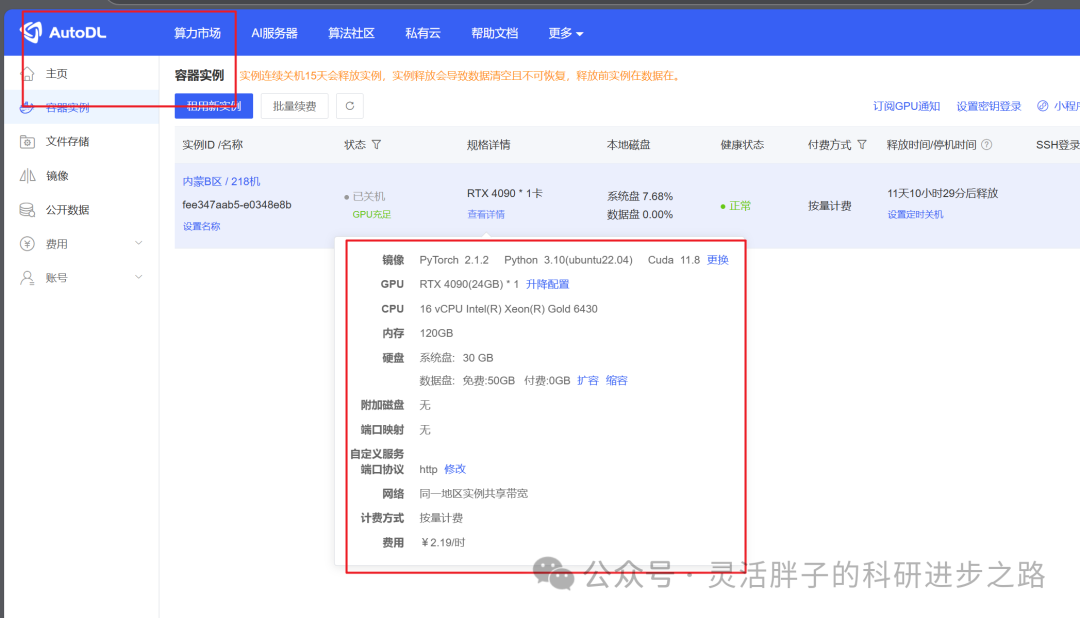
Task: Click 缩容 for the data disk
Action: coord(616,380)
